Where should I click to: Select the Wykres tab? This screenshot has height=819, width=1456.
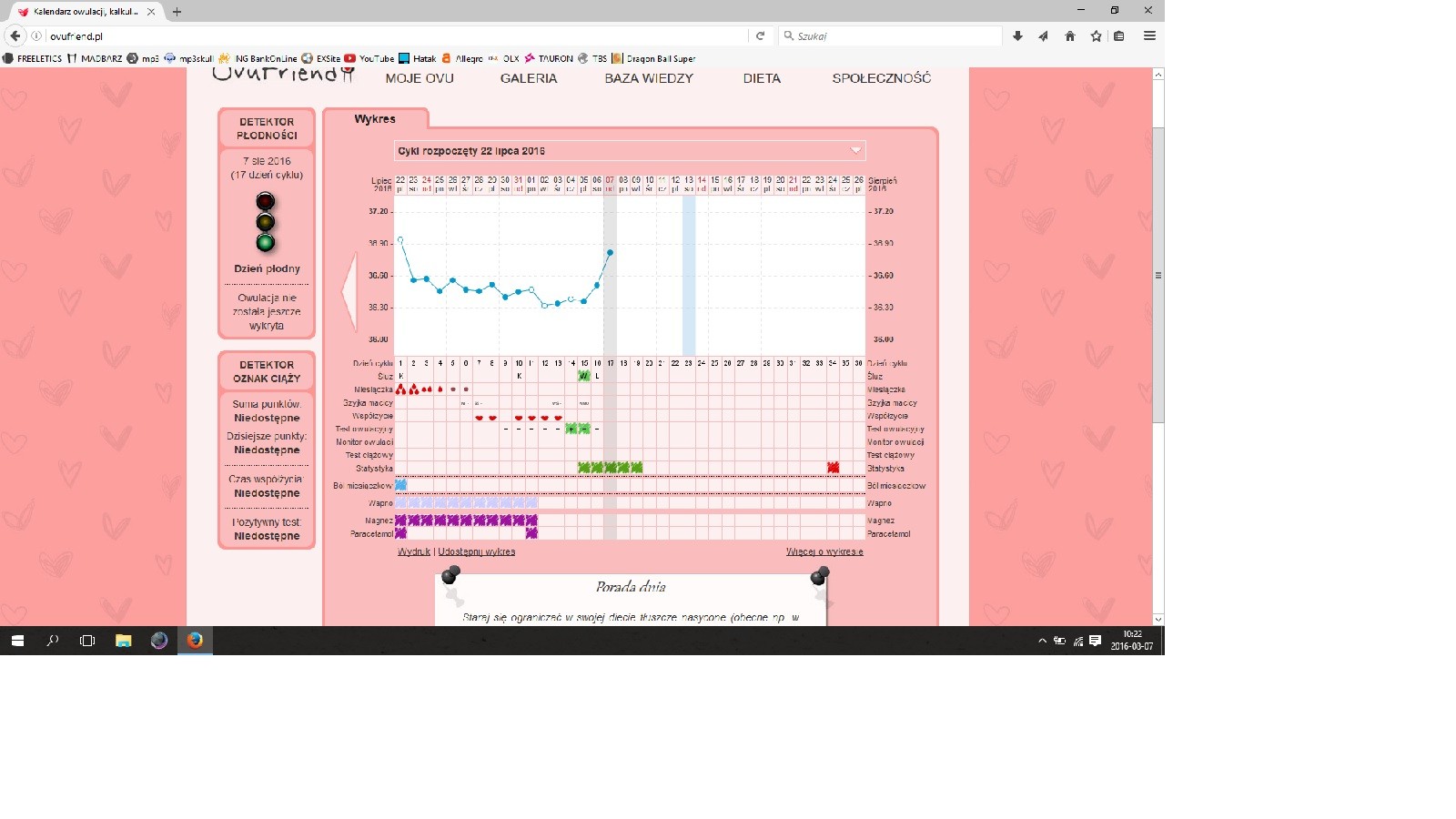tap(375, 119)
